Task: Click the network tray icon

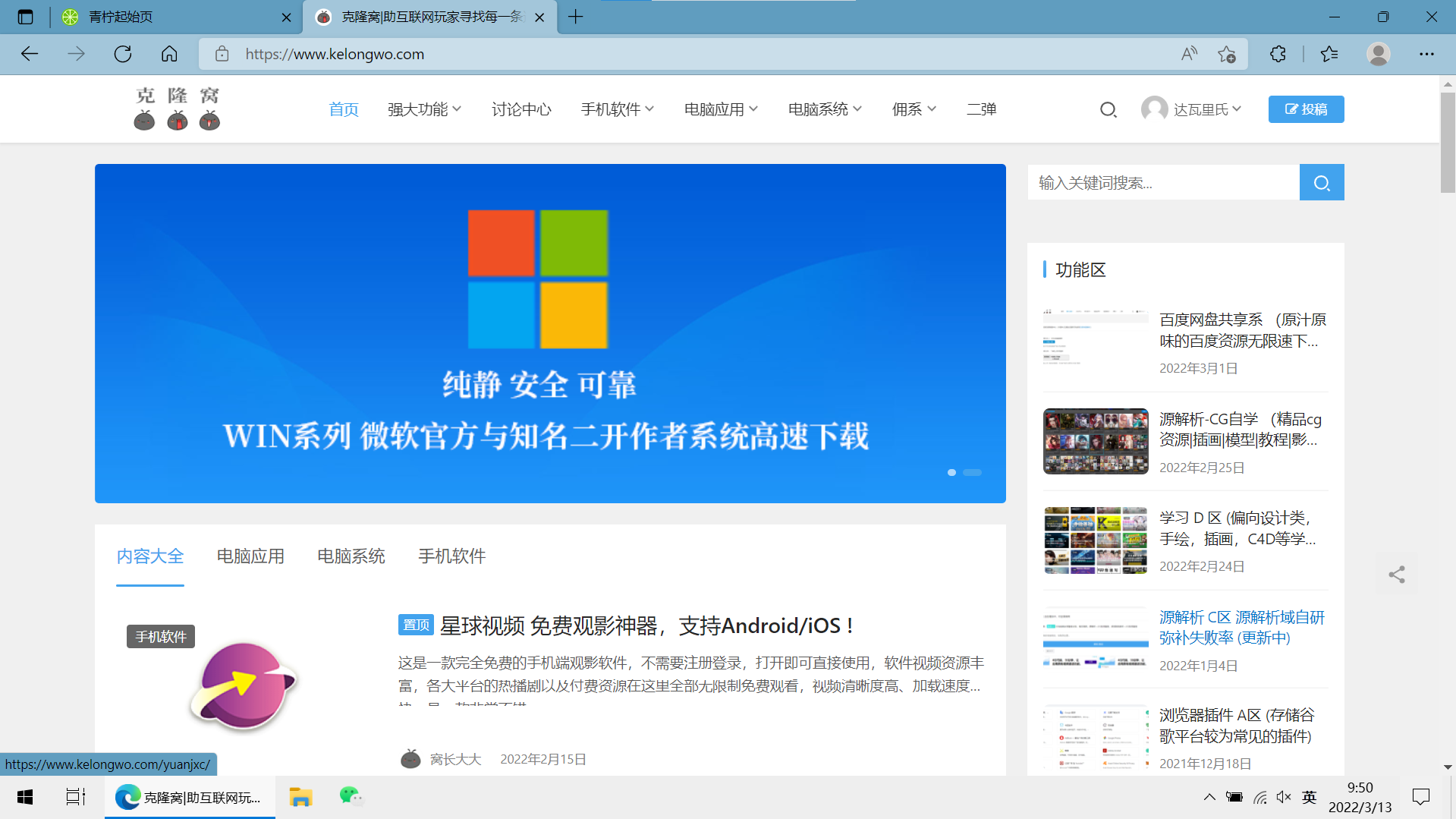Action: 1259,797
